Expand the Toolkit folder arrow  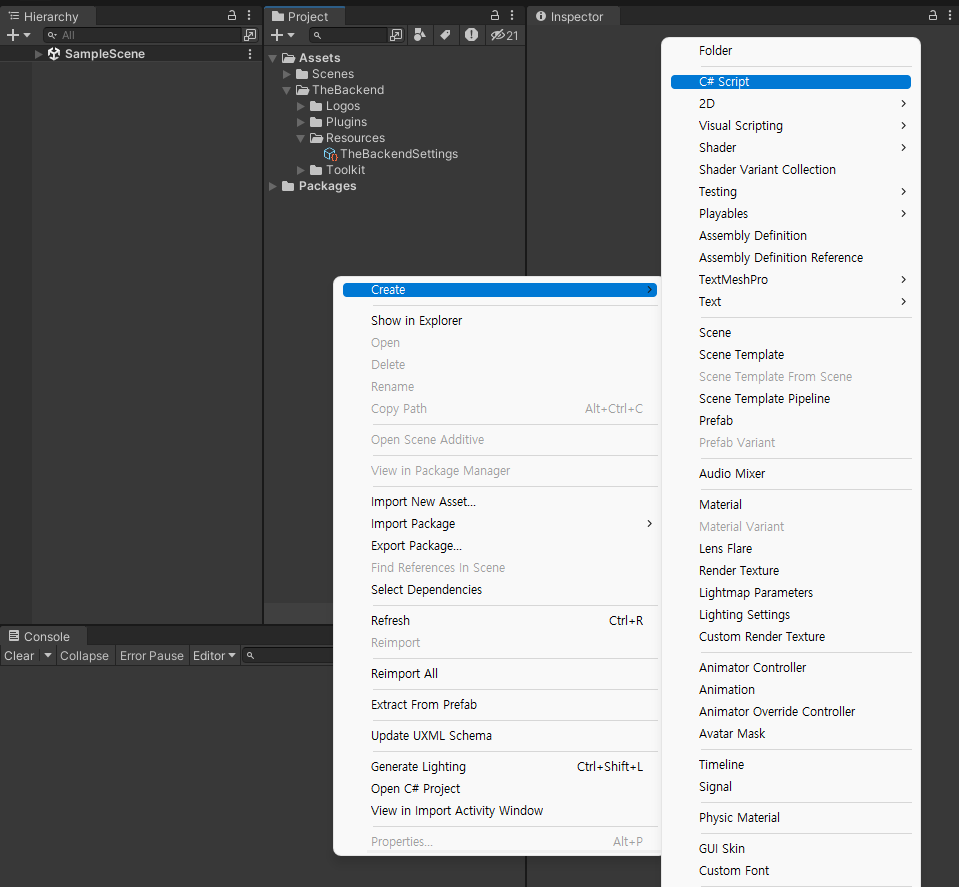(x=301, y=170)
